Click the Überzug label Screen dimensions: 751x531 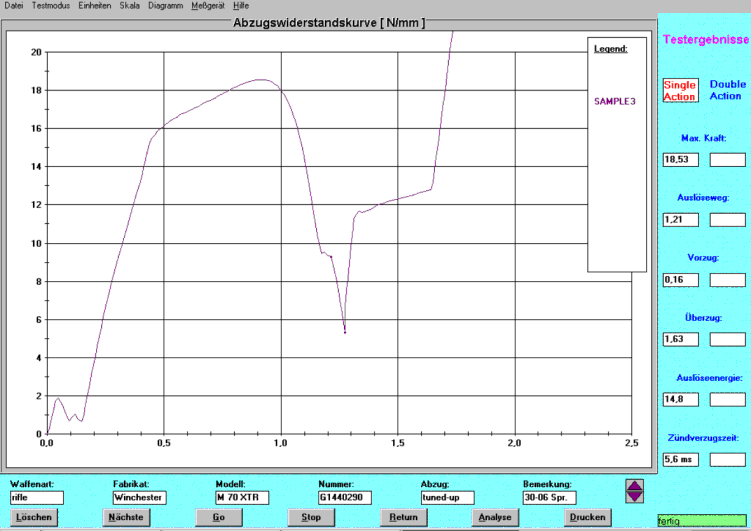click(703, 317)
